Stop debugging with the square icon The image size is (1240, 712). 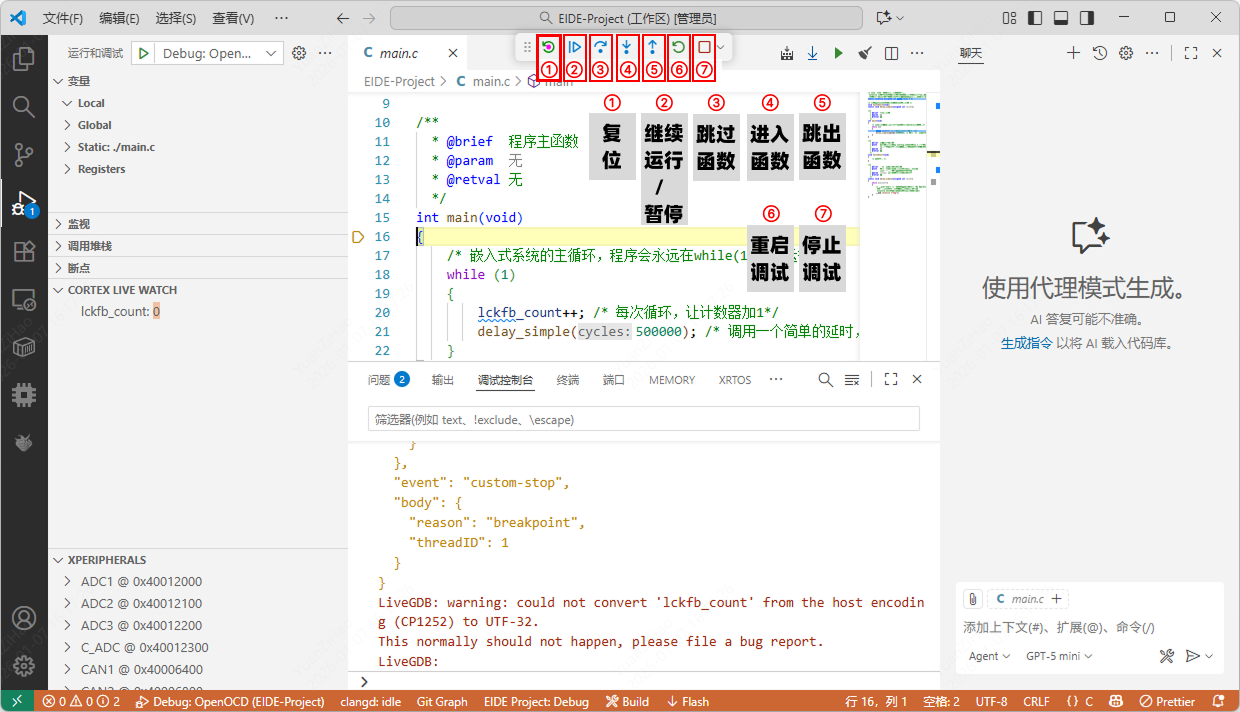click(704, 47)
